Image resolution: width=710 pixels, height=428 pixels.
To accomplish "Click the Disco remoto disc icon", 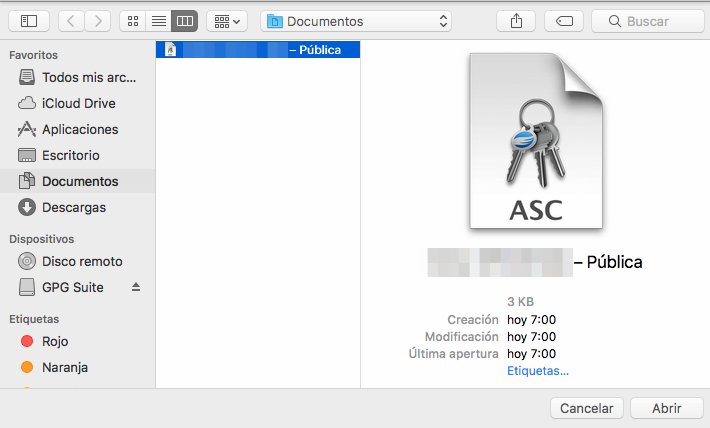I will click(x=27, y=261).
